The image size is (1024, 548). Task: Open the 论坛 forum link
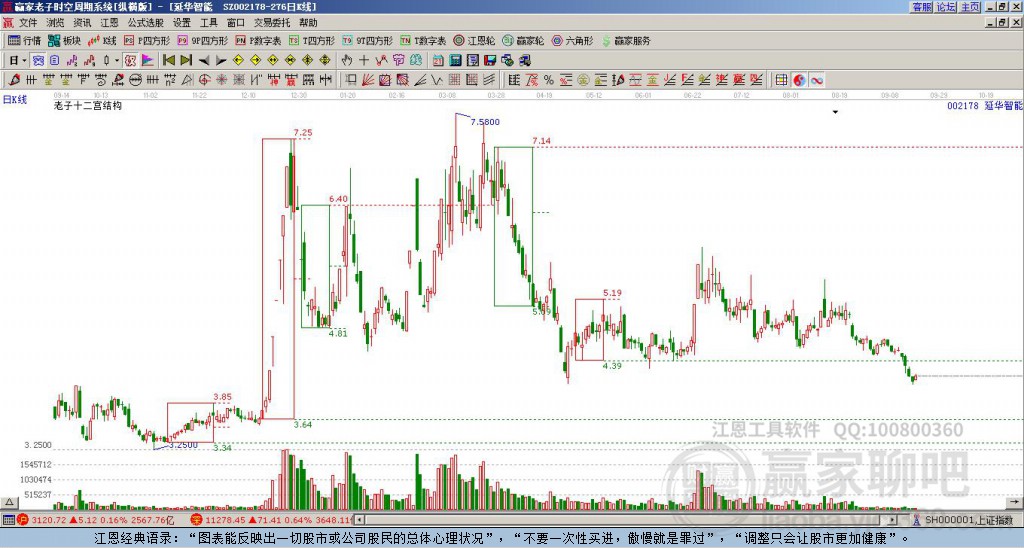click(946, 7)
